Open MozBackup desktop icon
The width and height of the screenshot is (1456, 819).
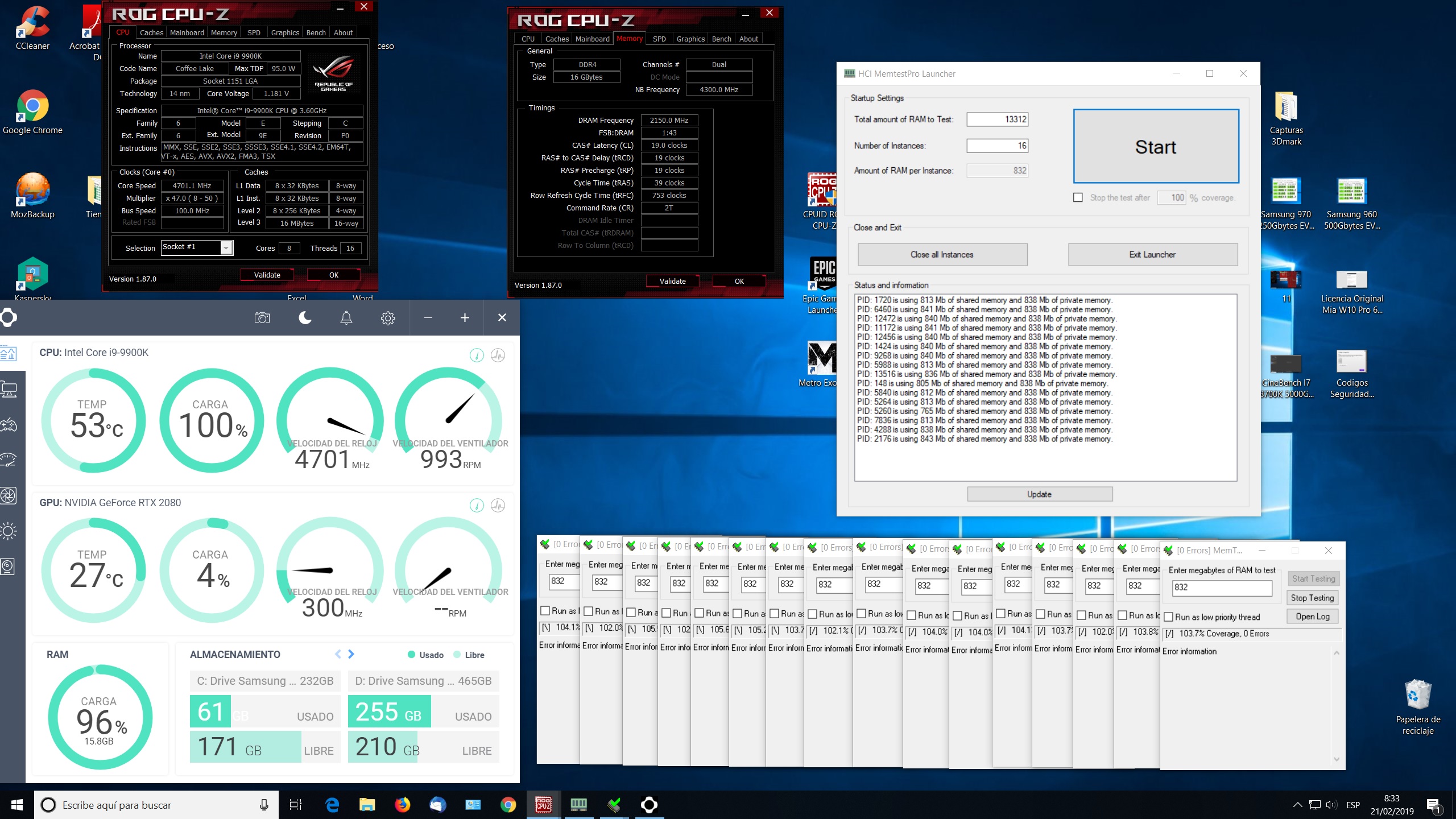pyautogui.click(x=32, y=196)
